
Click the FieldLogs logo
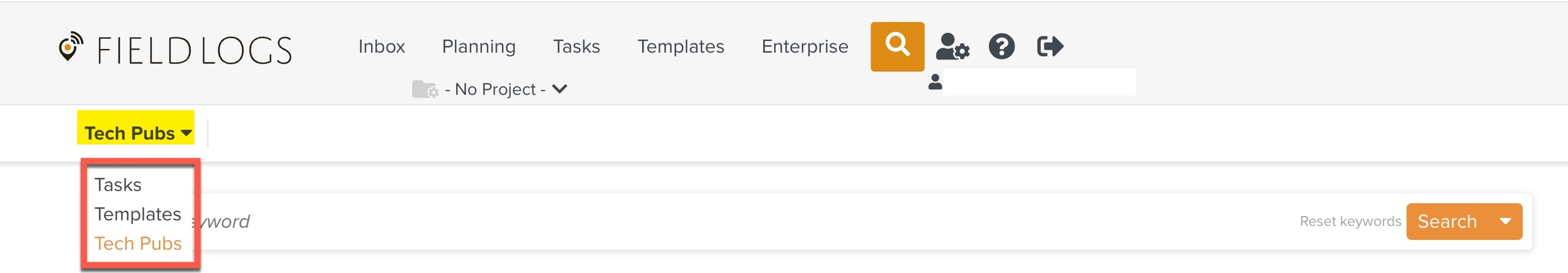175,48
